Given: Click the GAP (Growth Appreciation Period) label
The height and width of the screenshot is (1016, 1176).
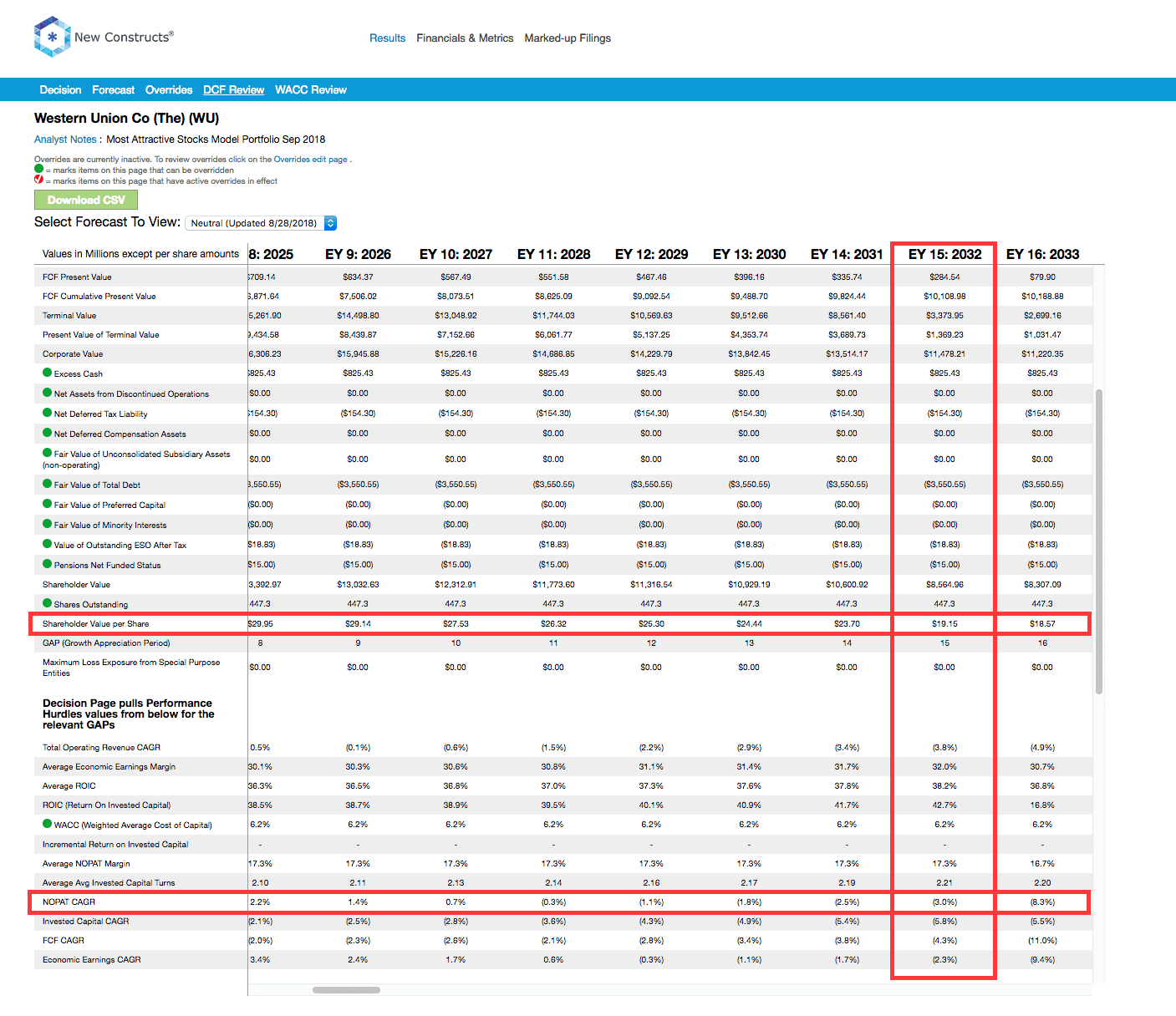Looking at the screenshot, I should (106, 643).
